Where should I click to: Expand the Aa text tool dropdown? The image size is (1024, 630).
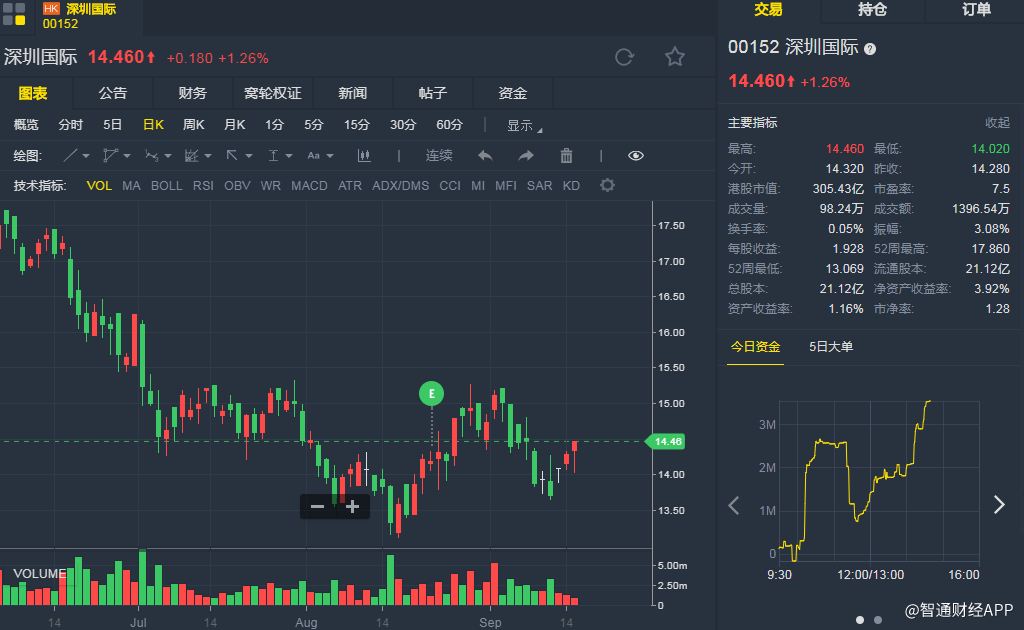(x=320, y=156)
